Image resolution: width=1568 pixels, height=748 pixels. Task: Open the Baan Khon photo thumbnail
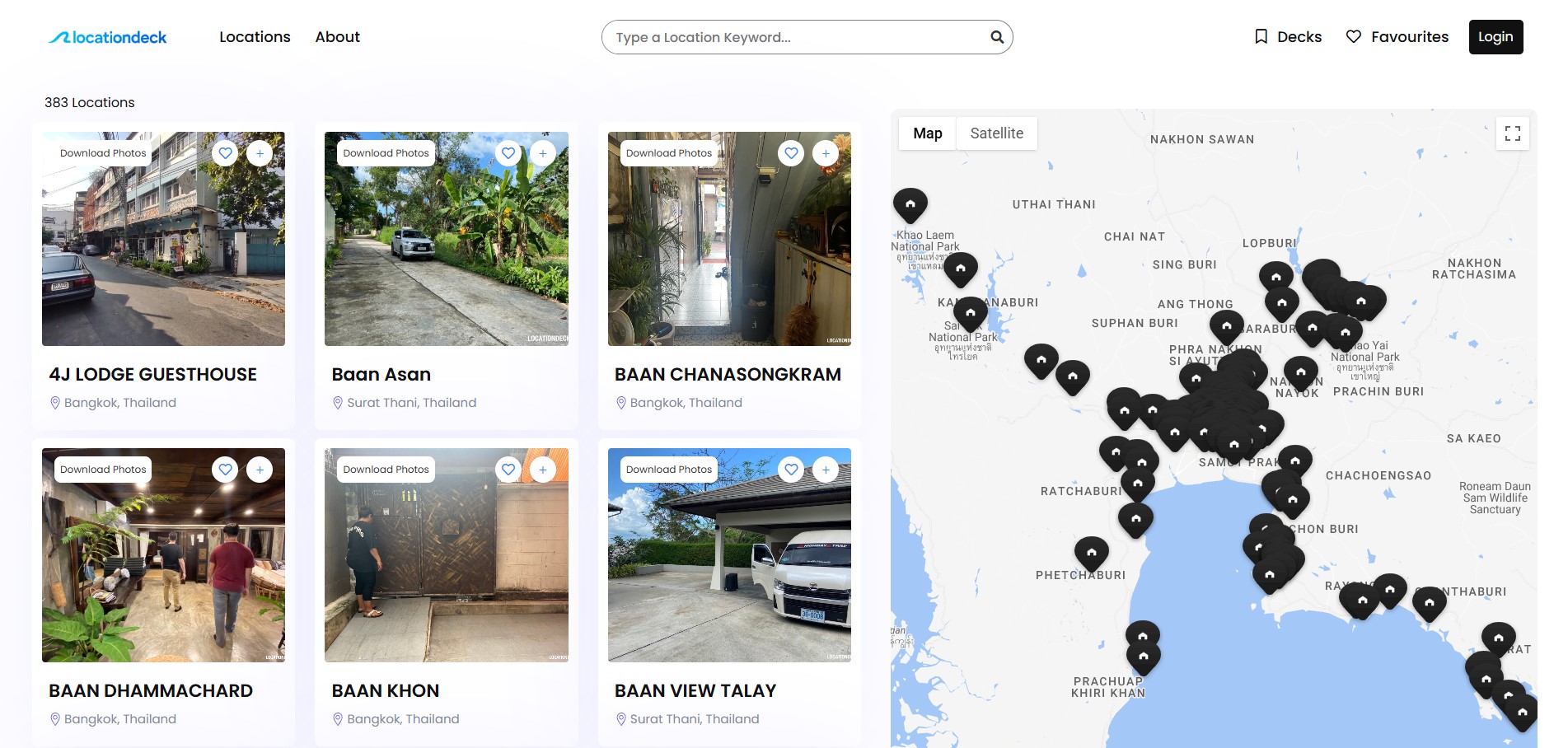[447, 555]
